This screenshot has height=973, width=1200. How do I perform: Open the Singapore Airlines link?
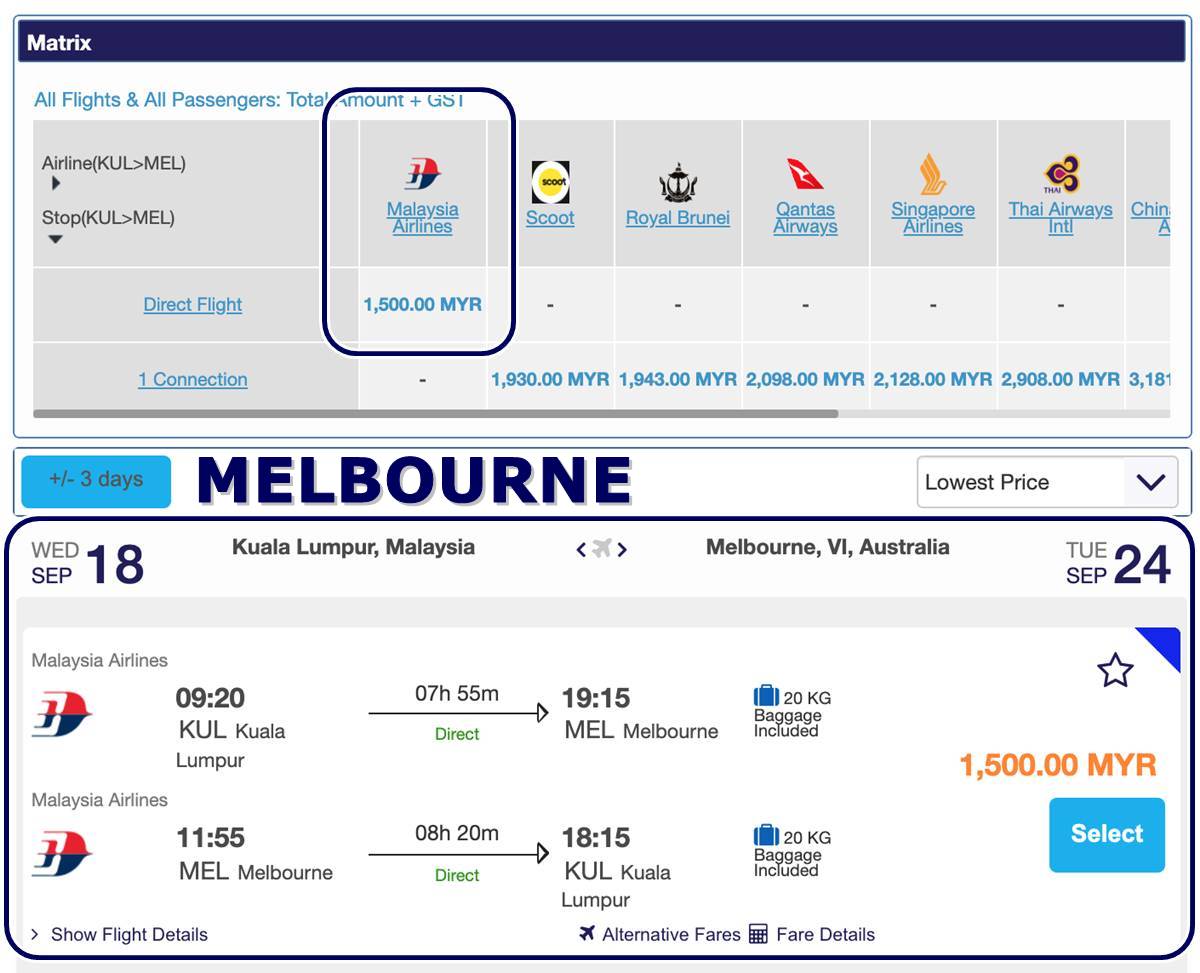point(933,218)
